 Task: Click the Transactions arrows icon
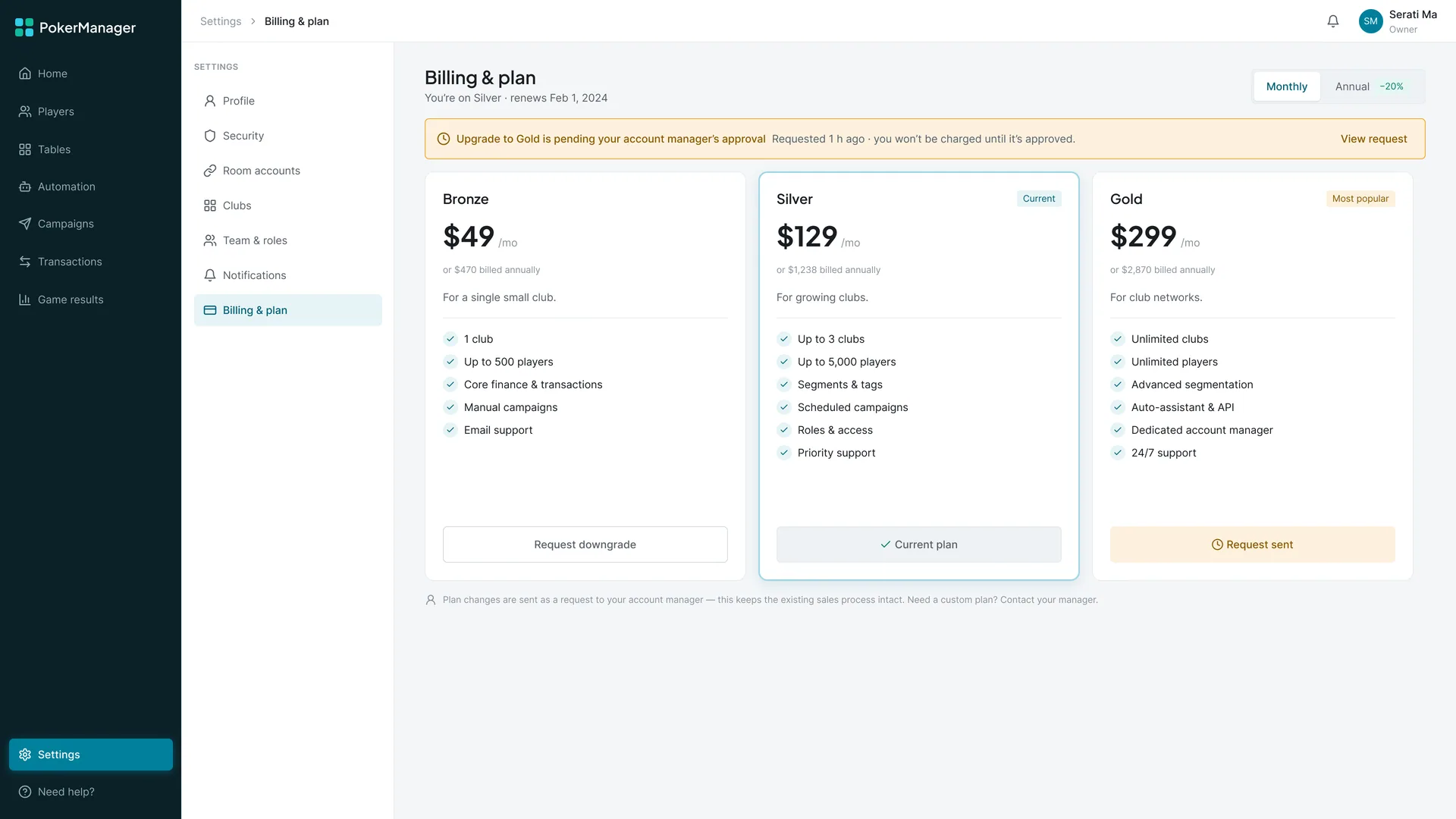click(x=25, y=262)
